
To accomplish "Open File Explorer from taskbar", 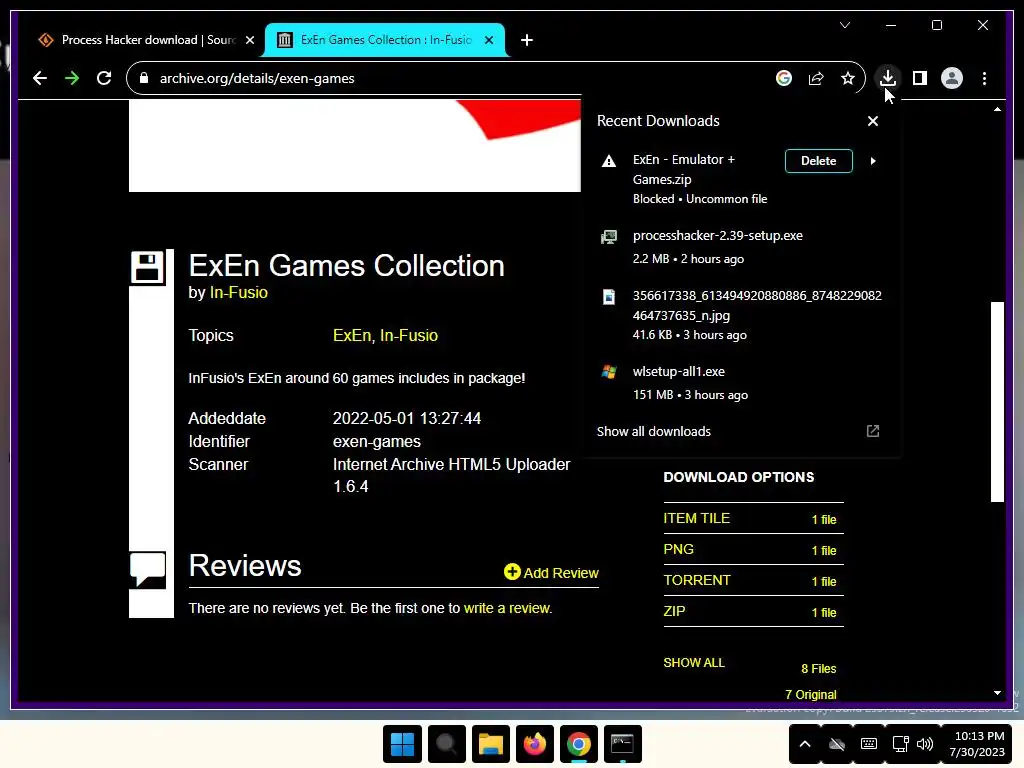I will pos(490,744).
